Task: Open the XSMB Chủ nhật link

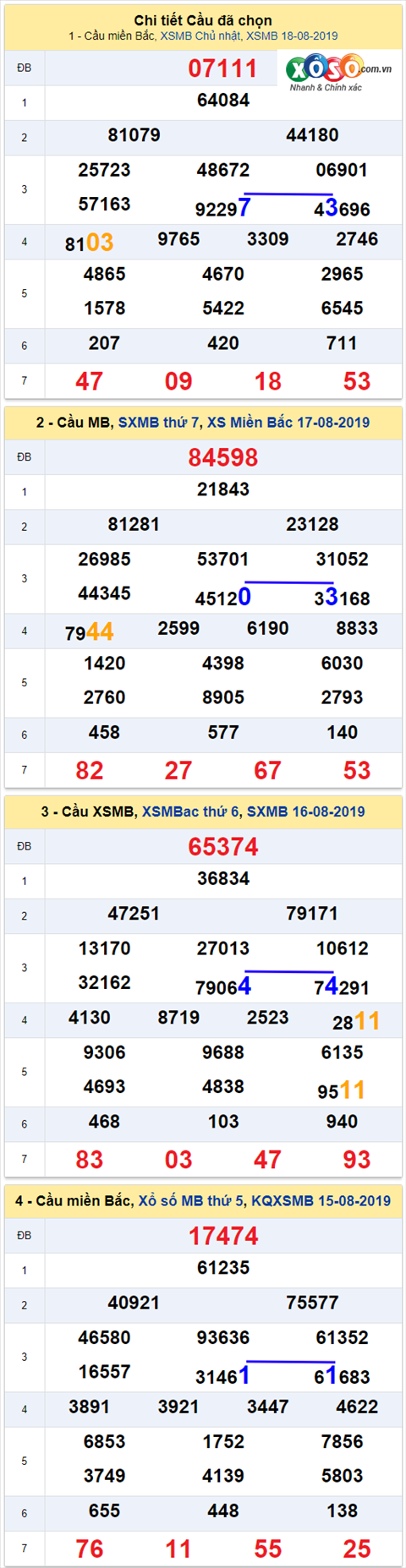Action: click(x=200, y=36)
